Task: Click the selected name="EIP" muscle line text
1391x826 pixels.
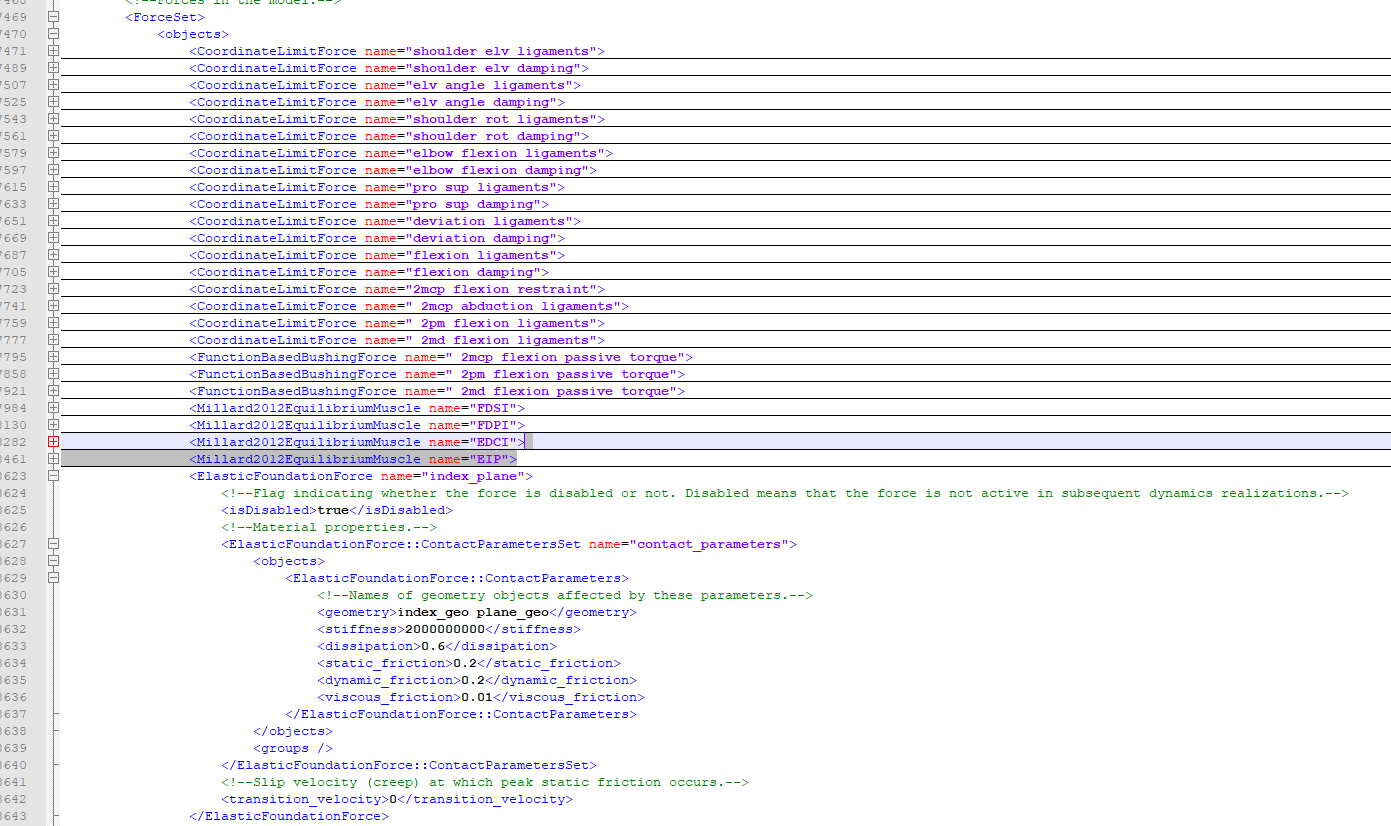Action: tap(353, 459)
